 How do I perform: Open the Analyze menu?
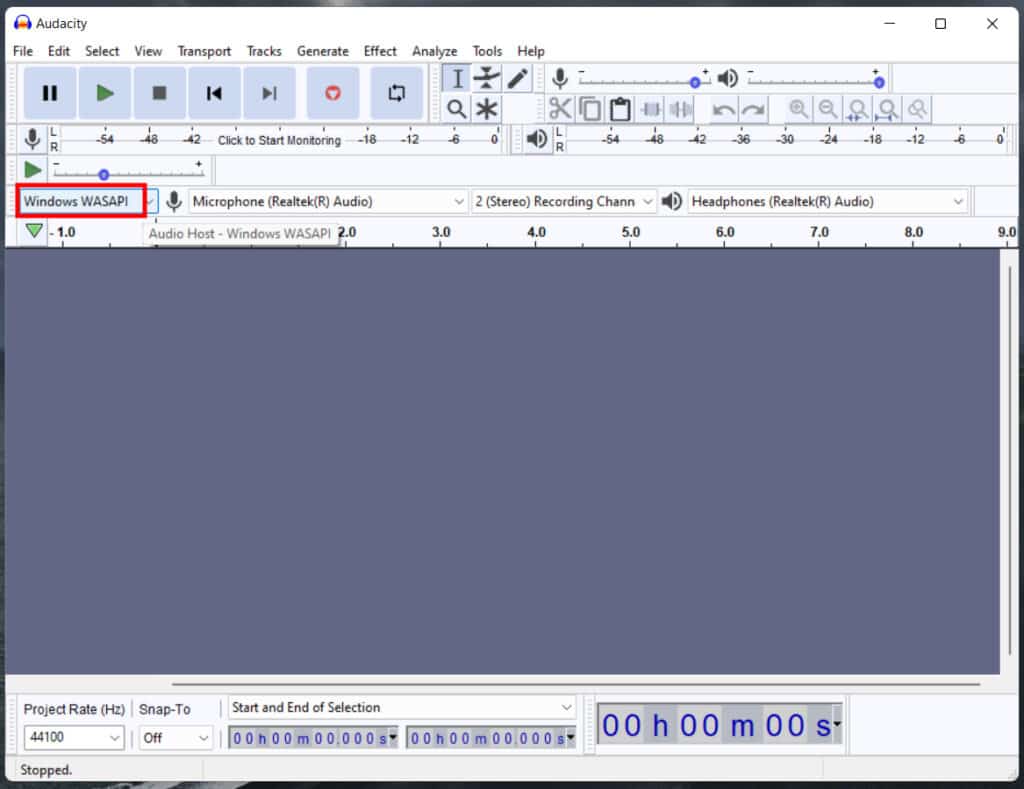434,51
